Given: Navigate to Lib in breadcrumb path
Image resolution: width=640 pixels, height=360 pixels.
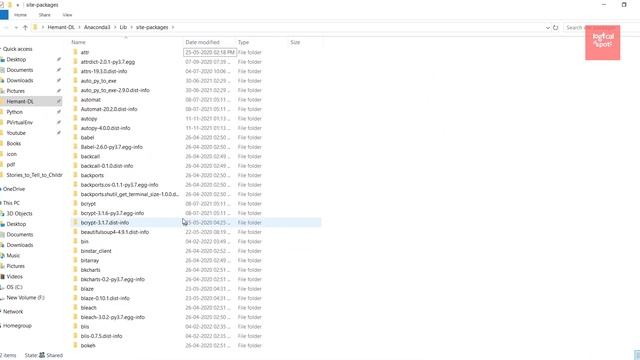Looking at the screenshot, I should (123, 27).
